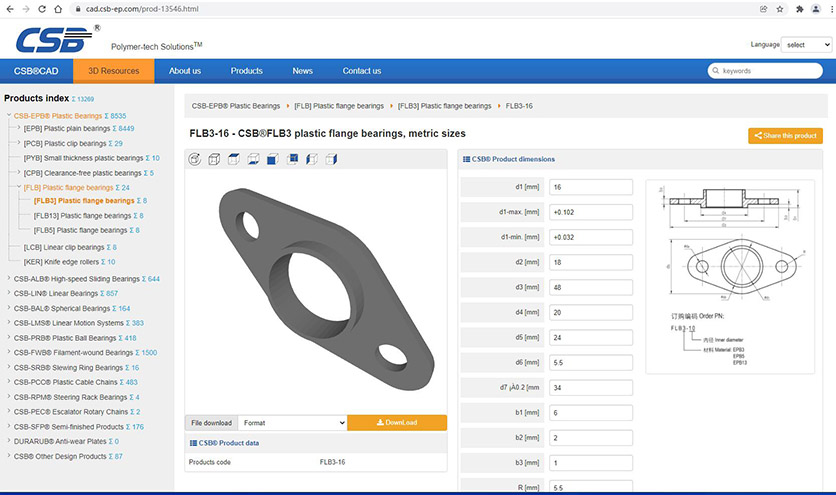Switch to back view cube icon

(292, 159)
